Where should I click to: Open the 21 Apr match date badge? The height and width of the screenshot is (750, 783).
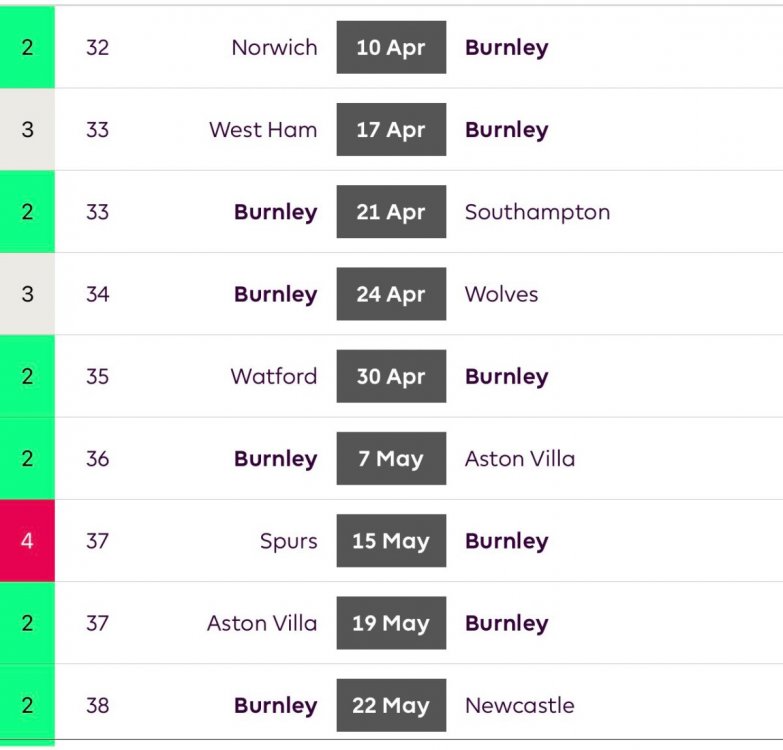coord(391,212)
